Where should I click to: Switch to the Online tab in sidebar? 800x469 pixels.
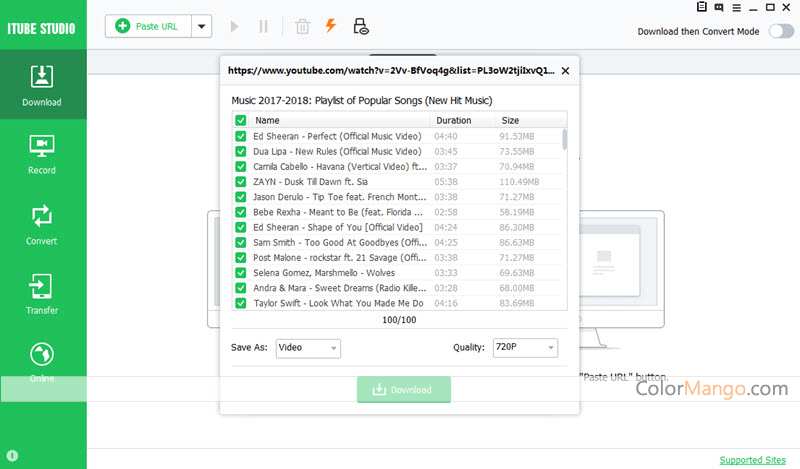42,363
